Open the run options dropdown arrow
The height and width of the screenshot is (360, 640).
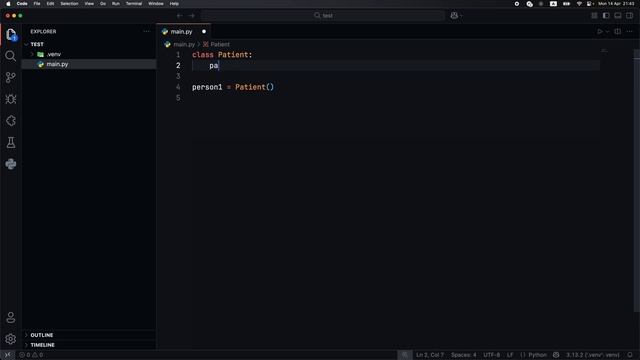click(x=607, y=31)
